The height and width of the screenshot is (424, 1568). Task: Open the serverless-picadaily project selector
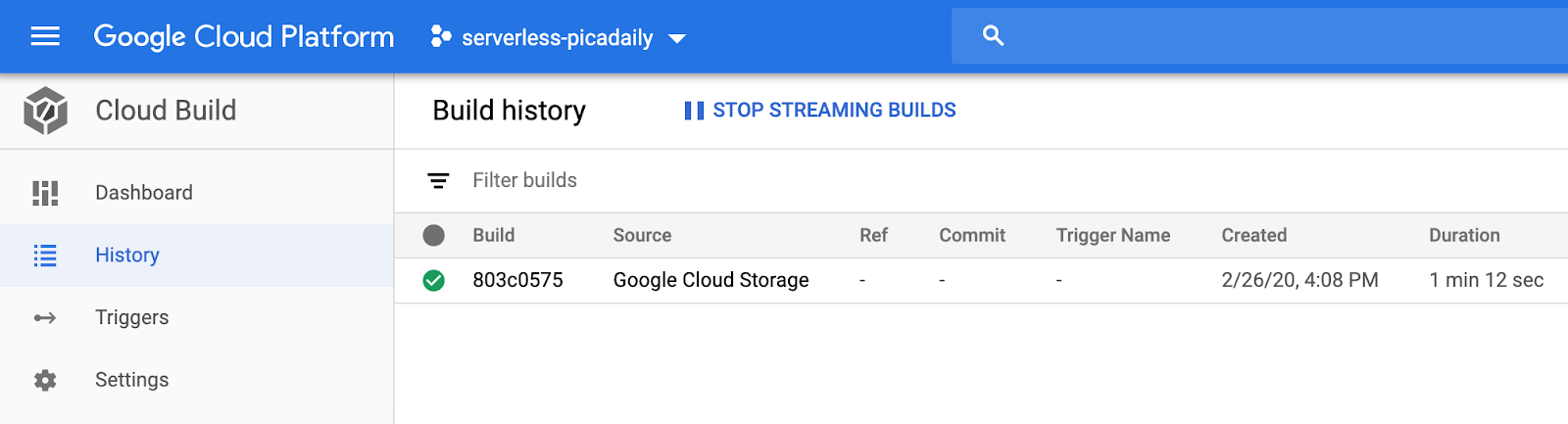pyautogui.click(x=557, y=38)
